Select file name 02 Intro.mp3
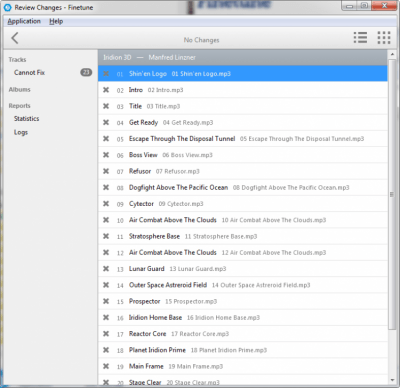Image resolution: width=400 pixels, height=388 pixels. [165, 90]
